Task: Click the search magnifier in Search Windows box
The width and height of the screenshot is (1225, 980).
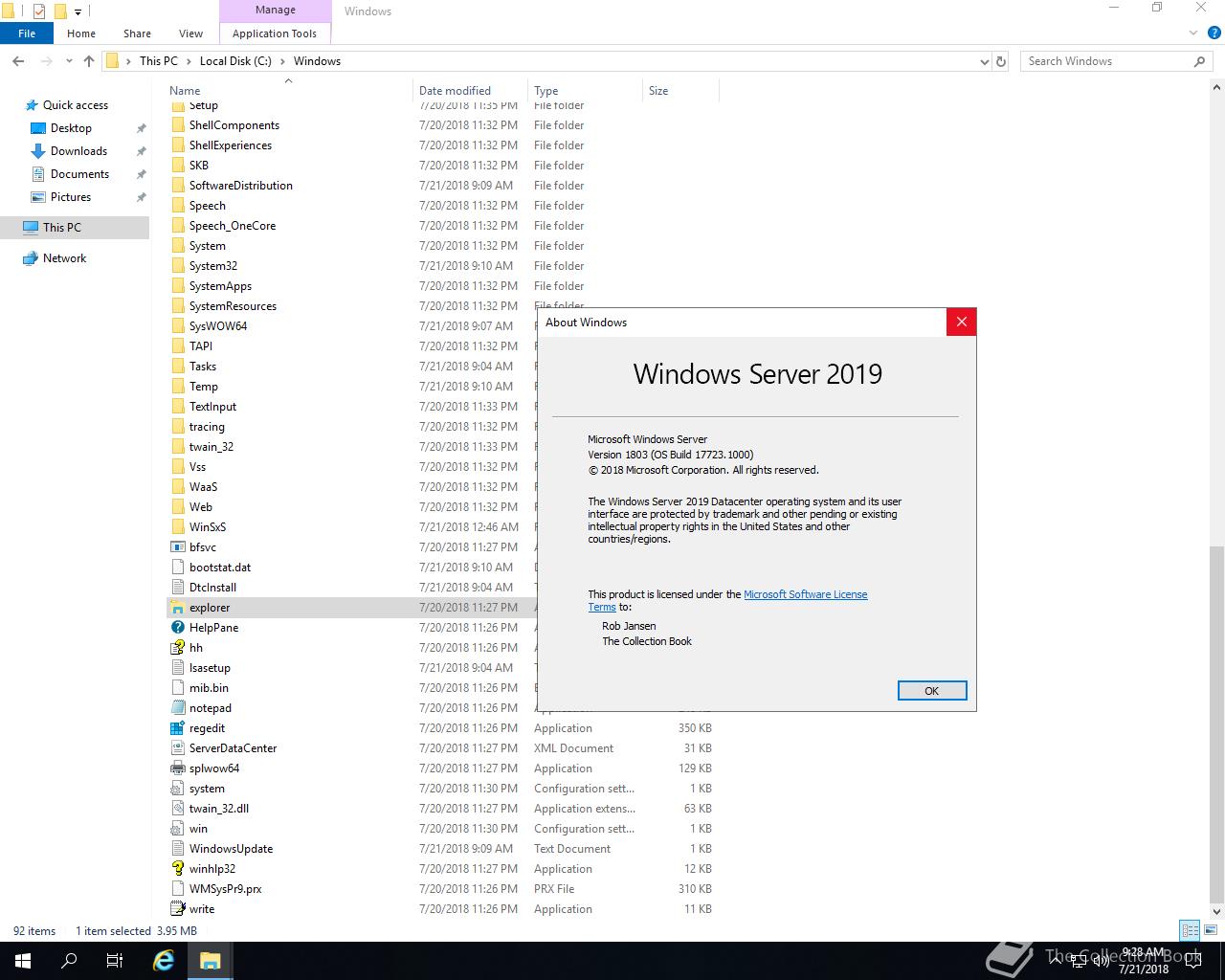Action: point(1199,61)
